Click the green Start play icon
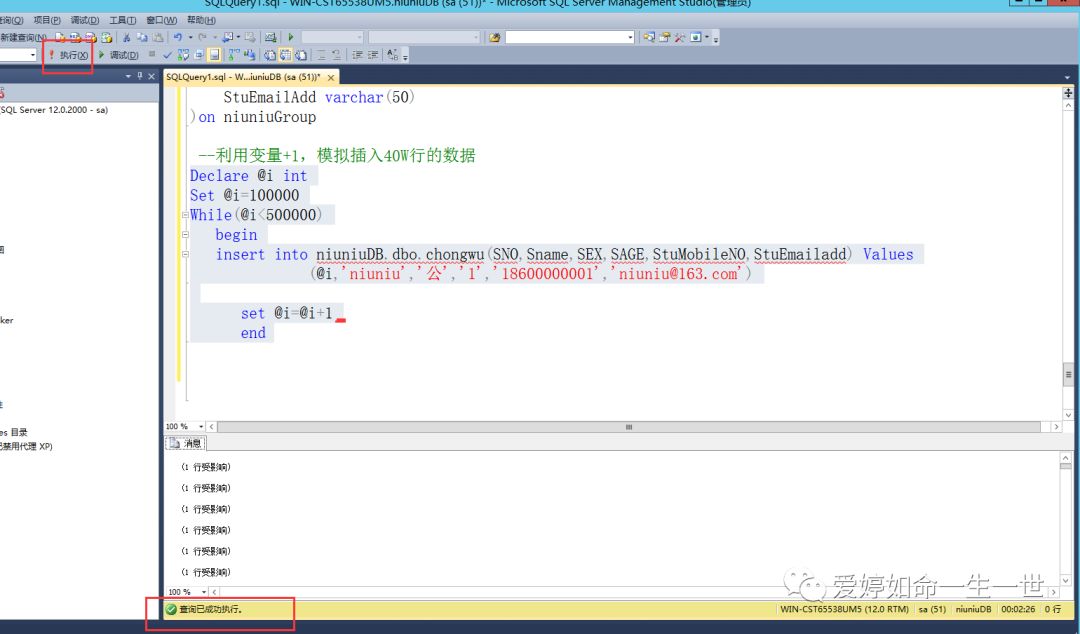 291,37
